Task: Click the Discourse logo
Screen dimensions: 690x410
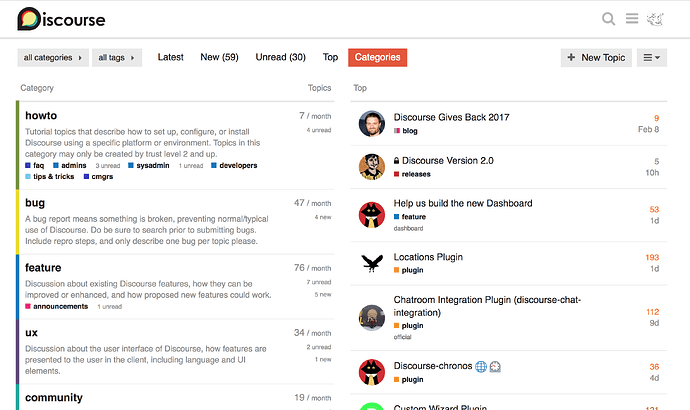Action: [61, 19]
